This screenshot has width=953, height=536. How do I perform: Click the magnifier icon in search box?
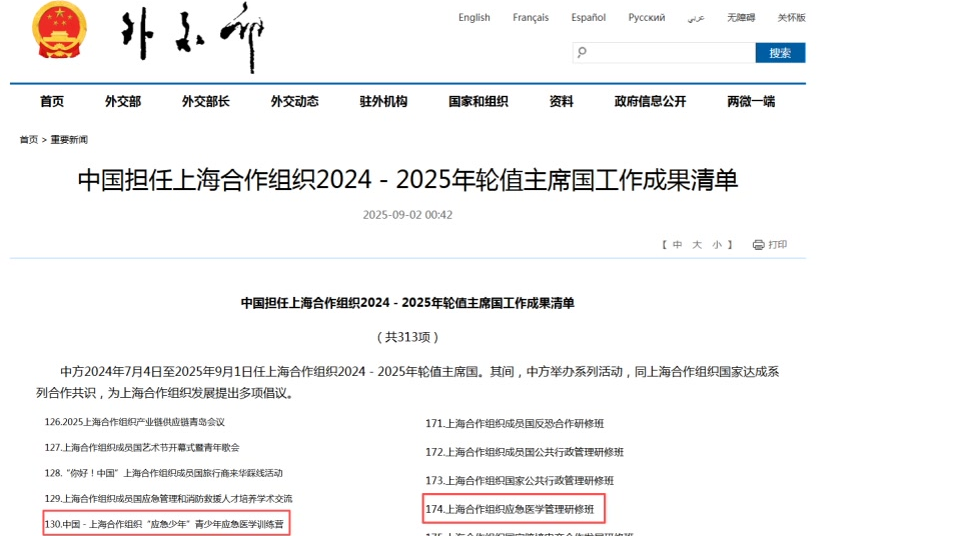coord(583,52)
